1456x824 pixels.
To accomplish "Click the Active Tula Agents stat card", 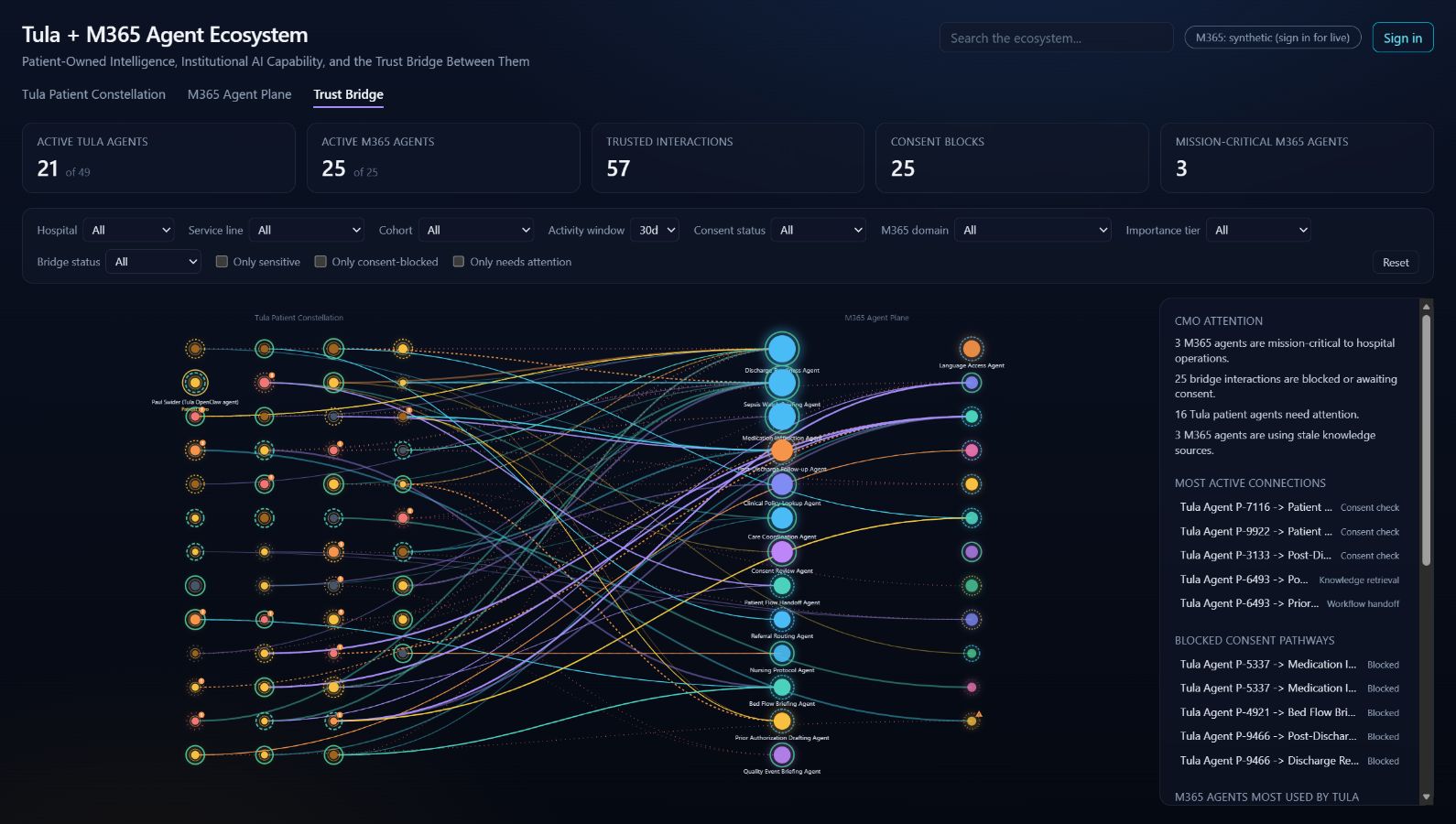I will [x=158, y=157].
